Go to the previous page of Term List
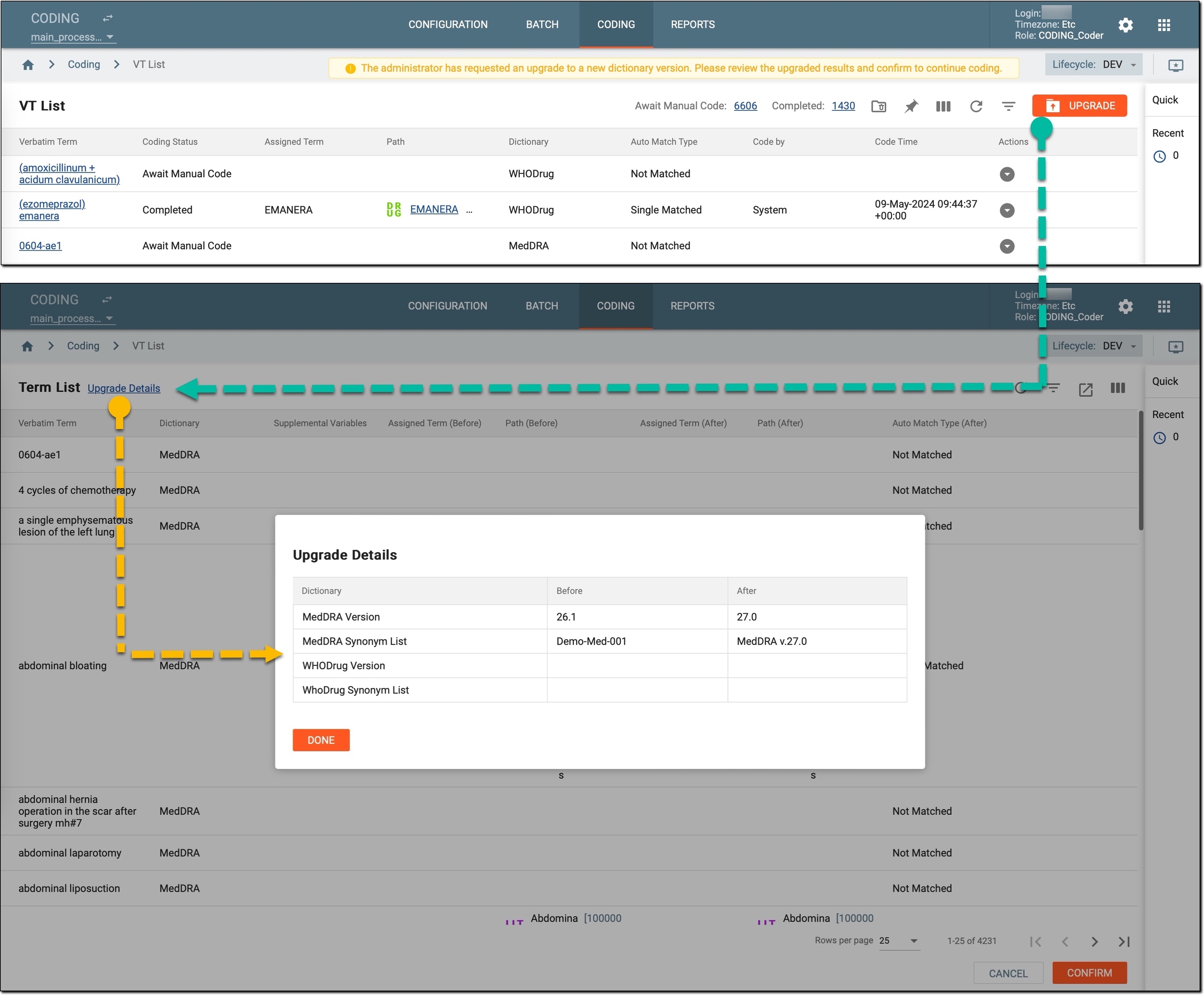 click(x=1065, y=942)
